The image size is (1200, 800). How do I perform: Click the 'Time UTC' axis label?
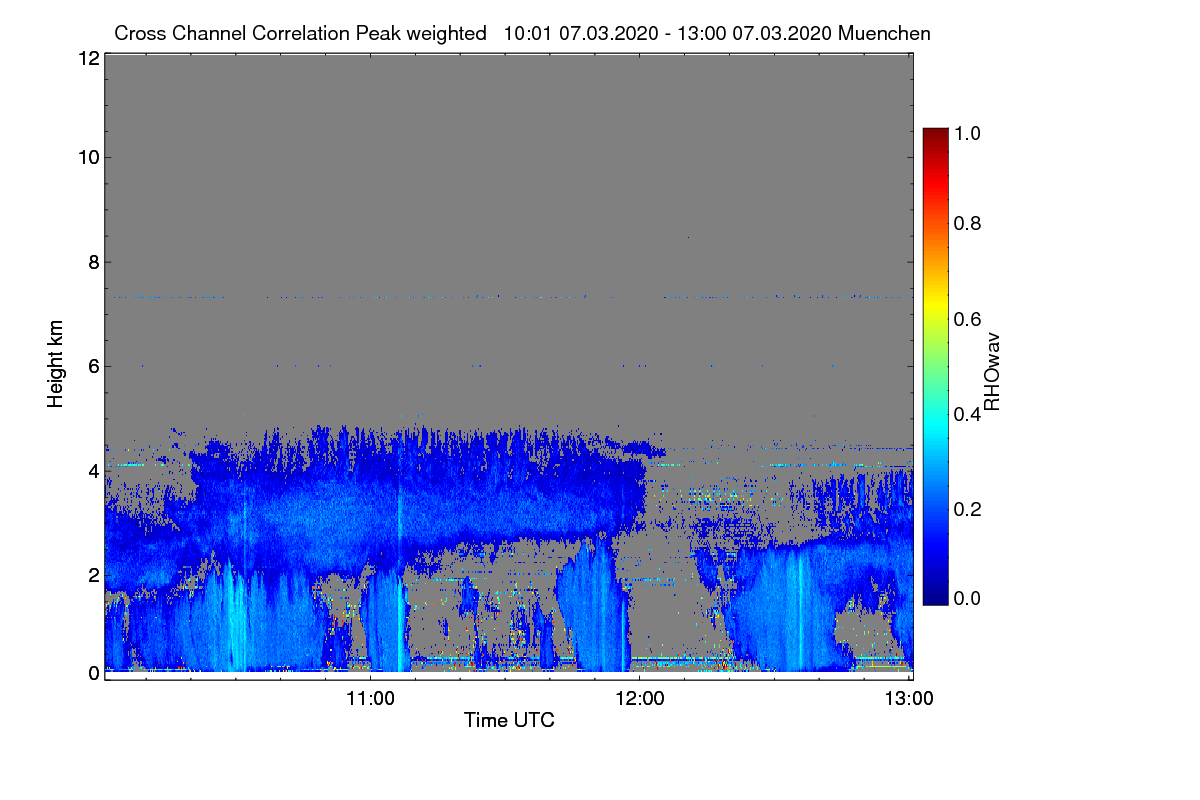click(509, 720)
